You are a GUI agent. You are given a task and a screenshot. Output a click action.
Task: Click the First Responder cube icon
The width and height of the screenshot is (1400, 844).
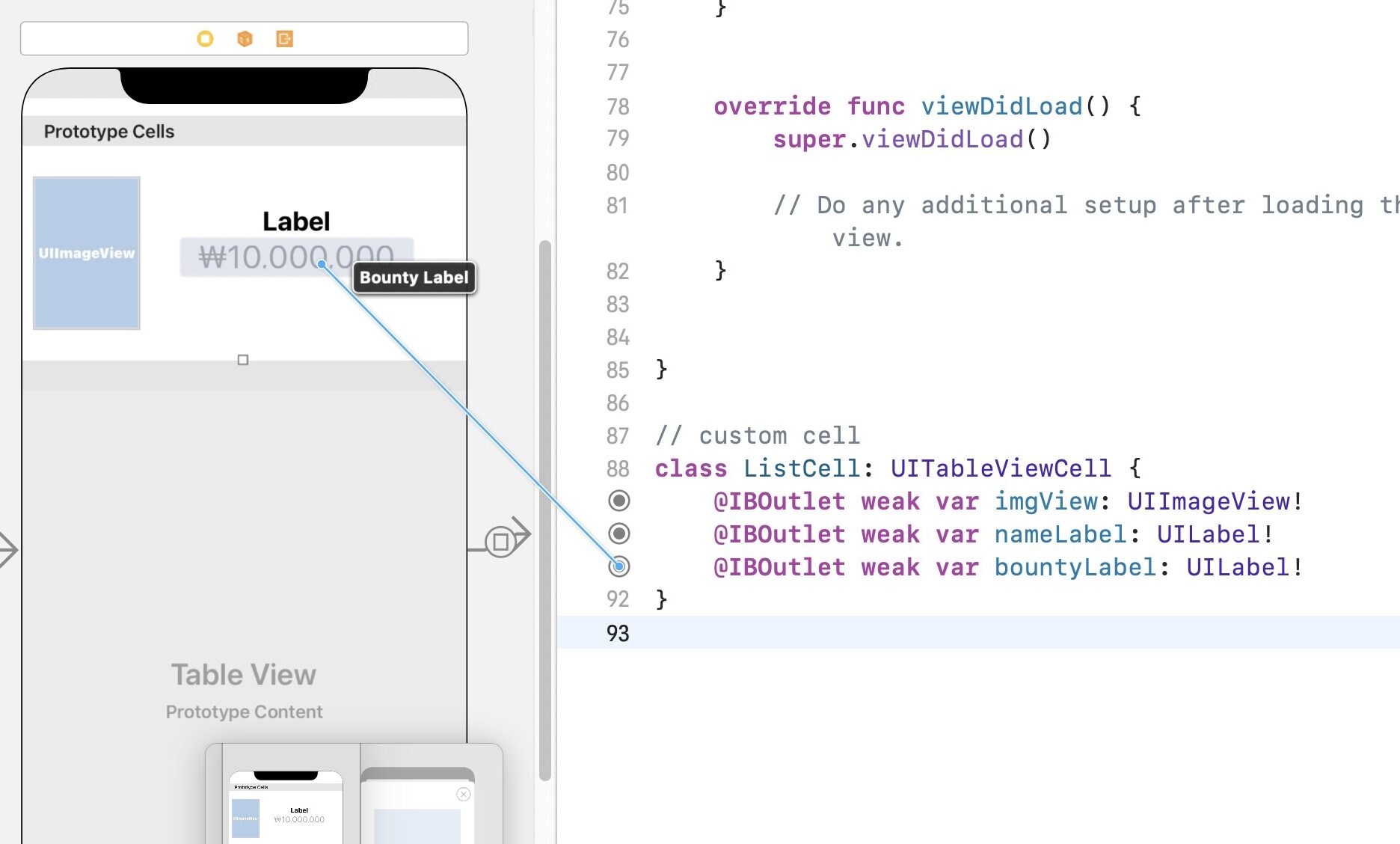pyautogui.click(x=245, y=39)
